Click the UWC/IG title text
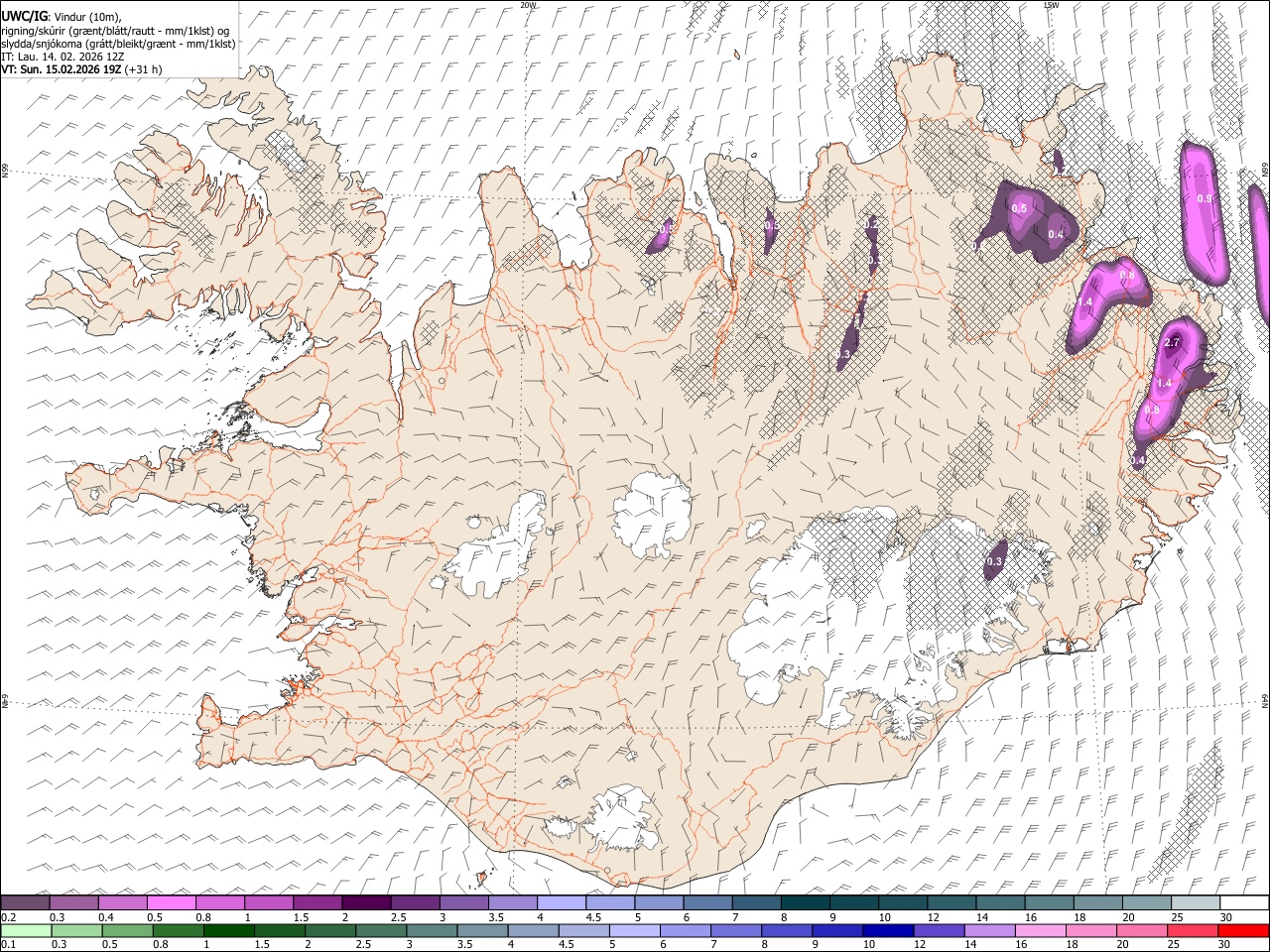 point(23,15)
